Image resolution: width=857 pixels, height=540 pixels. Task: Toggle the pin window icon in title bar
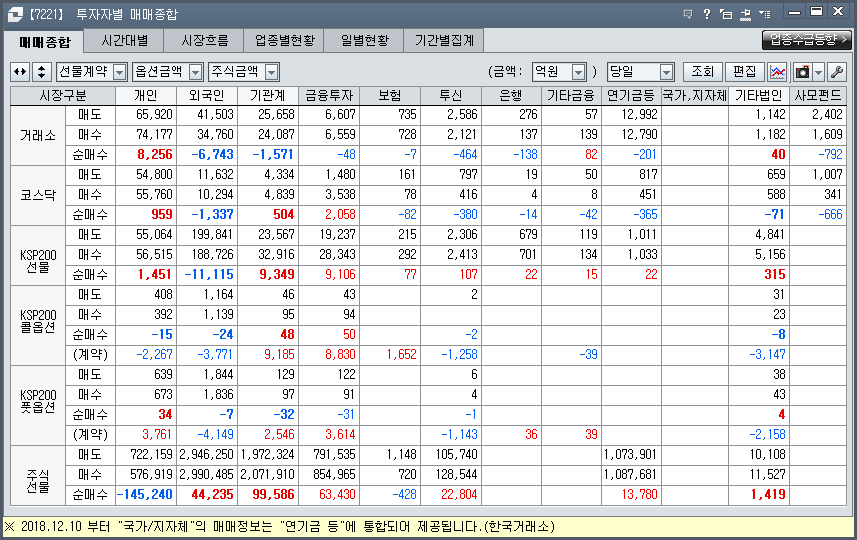pyautogui.click(x=746, y=14)
